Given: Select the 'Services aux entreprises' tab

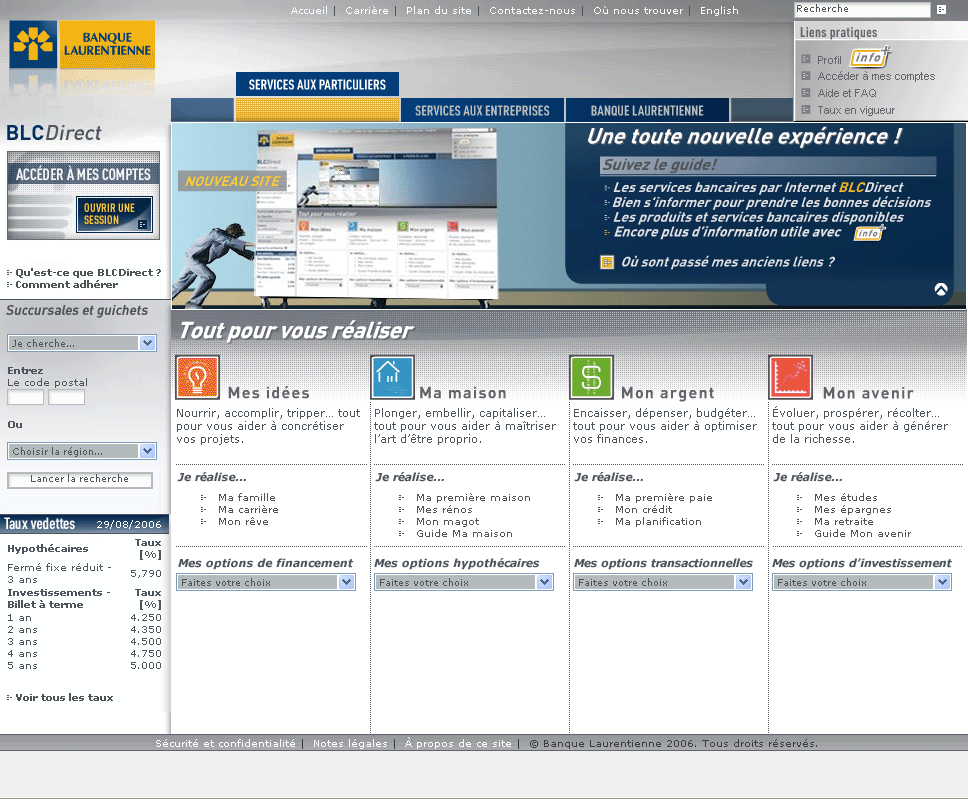Looking at the screenshot, I should [x=482, y=111].
